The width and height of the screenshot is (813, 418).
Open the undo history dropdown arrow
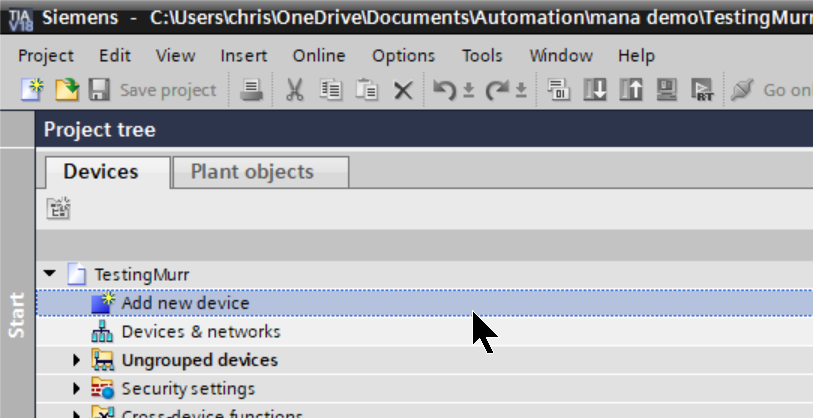point(469,91)
